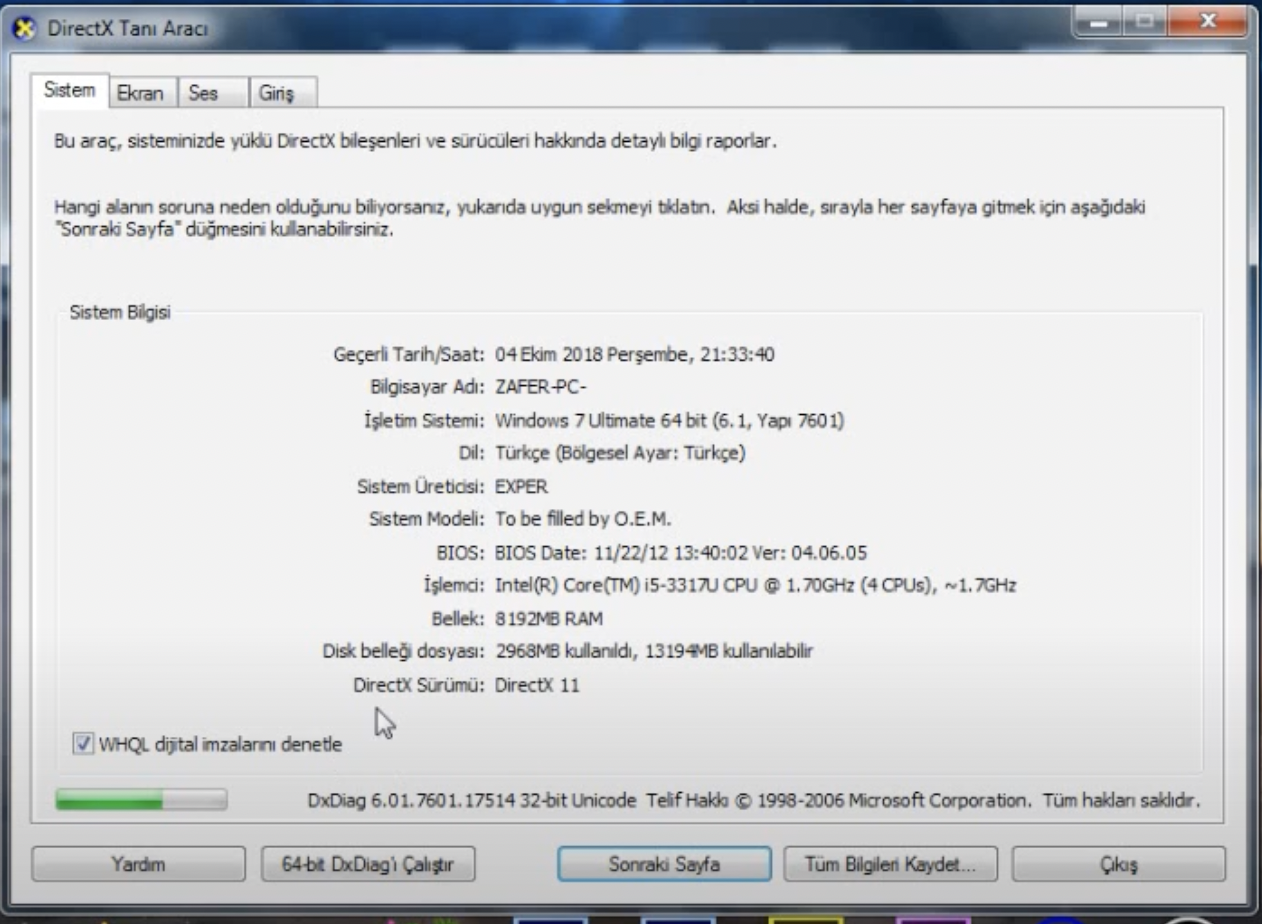Click language value Türkçe (Bölgesel Ayar: Türkçe)
1262x924 pixels.
click(620, 453)
